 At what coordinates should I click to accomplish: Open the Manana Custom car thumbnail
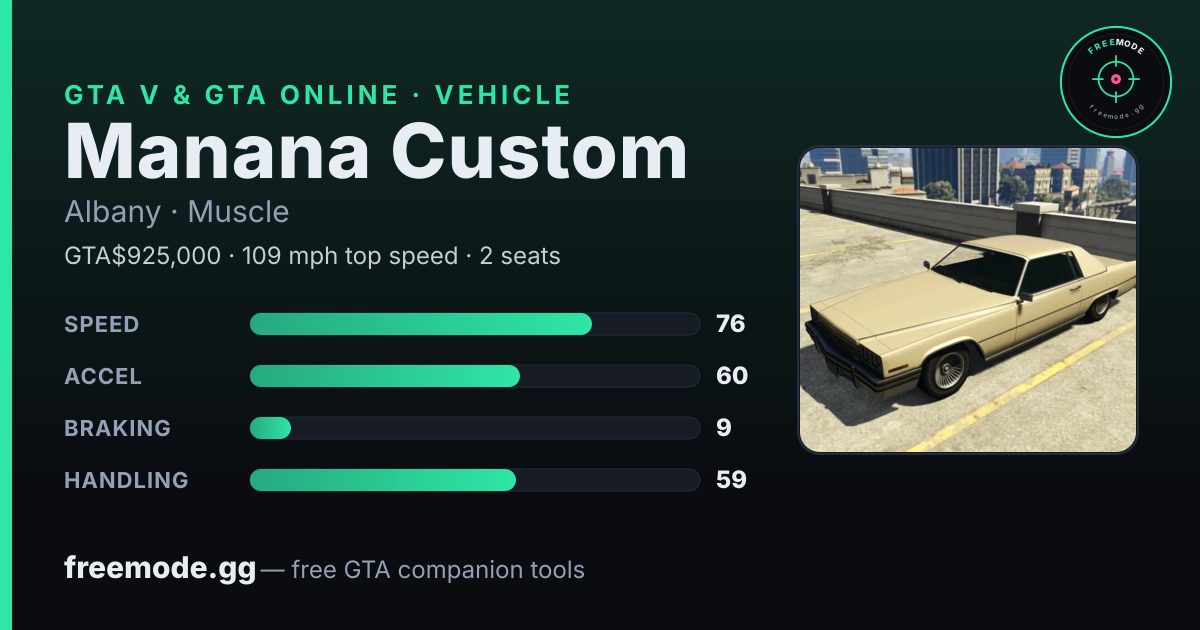click(968, 300)
